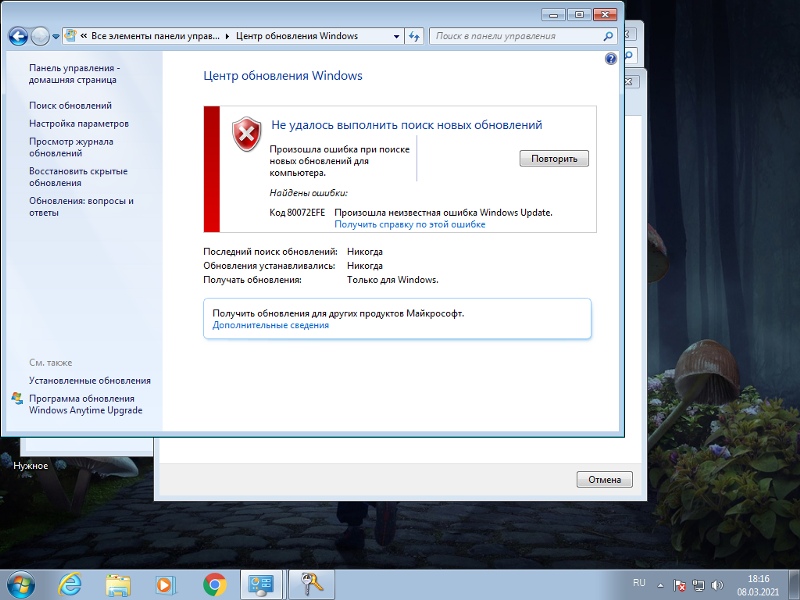This screenshot has width=800, height=600.
Task: Click 'Поиск обновлений' in the sidebar
Action: 70,106
